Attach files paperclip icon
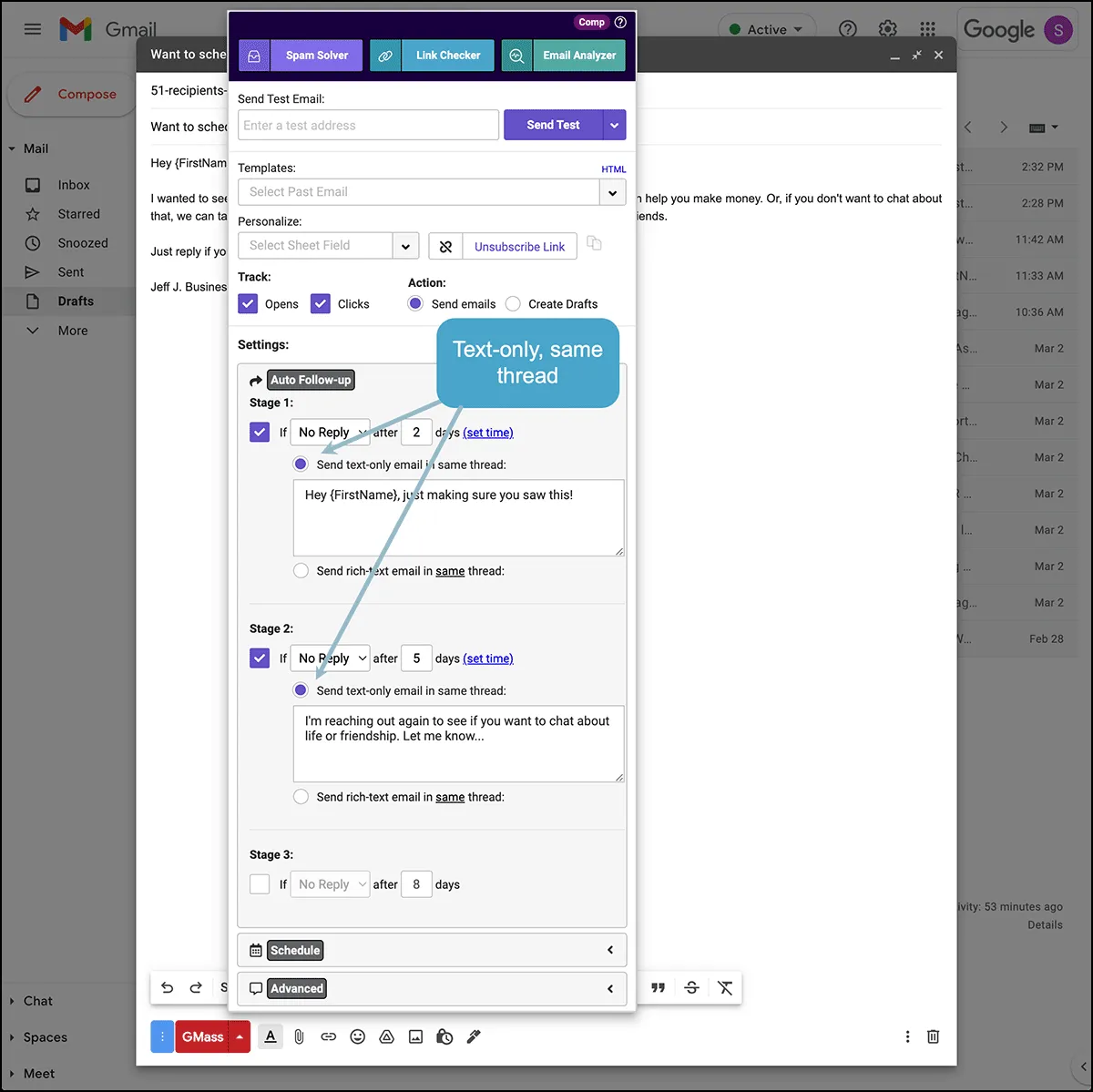Viewport: 1093px width, 1092px height. point(299,1036)
